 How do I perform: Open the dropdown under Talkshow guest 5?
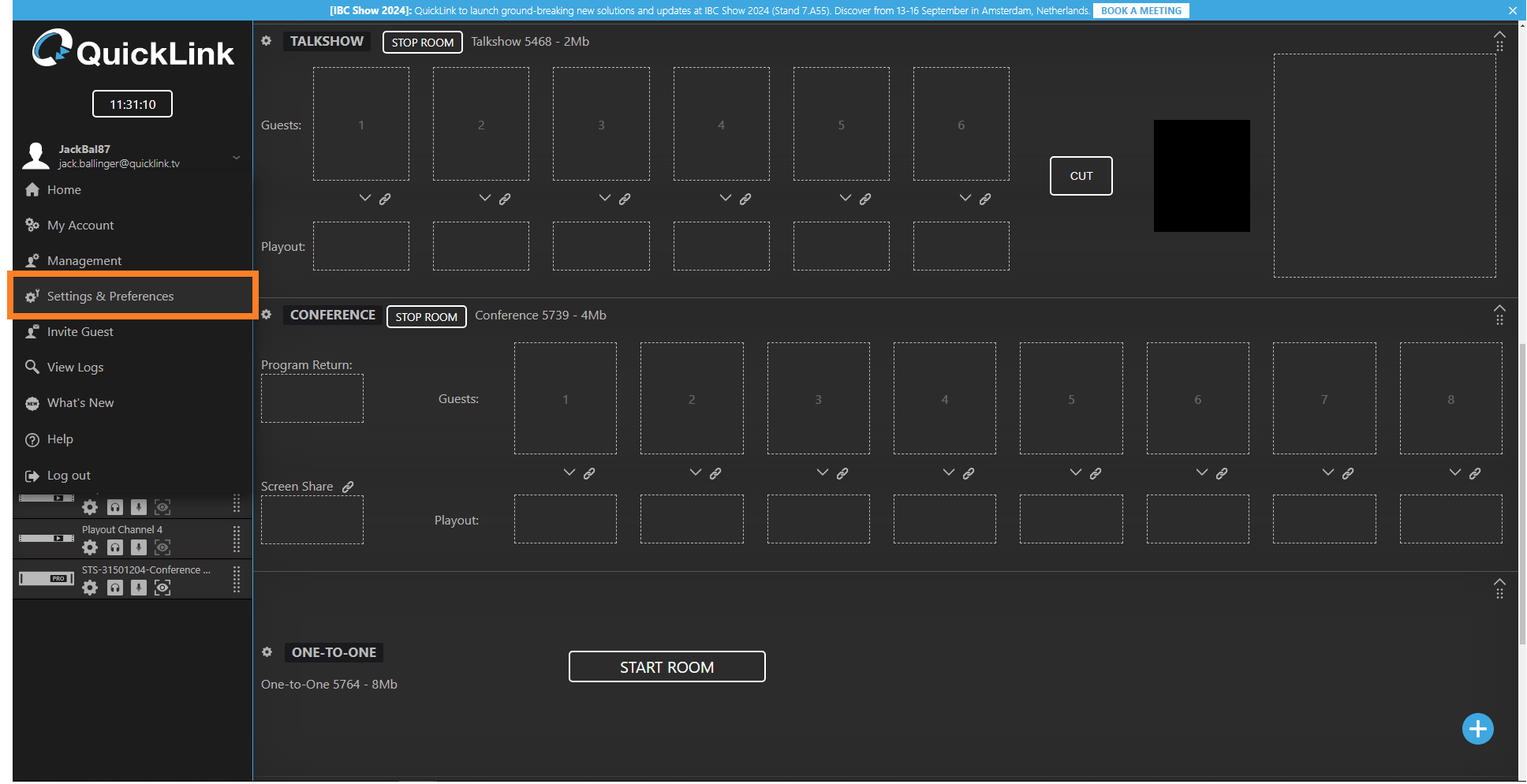coord(846,198)
